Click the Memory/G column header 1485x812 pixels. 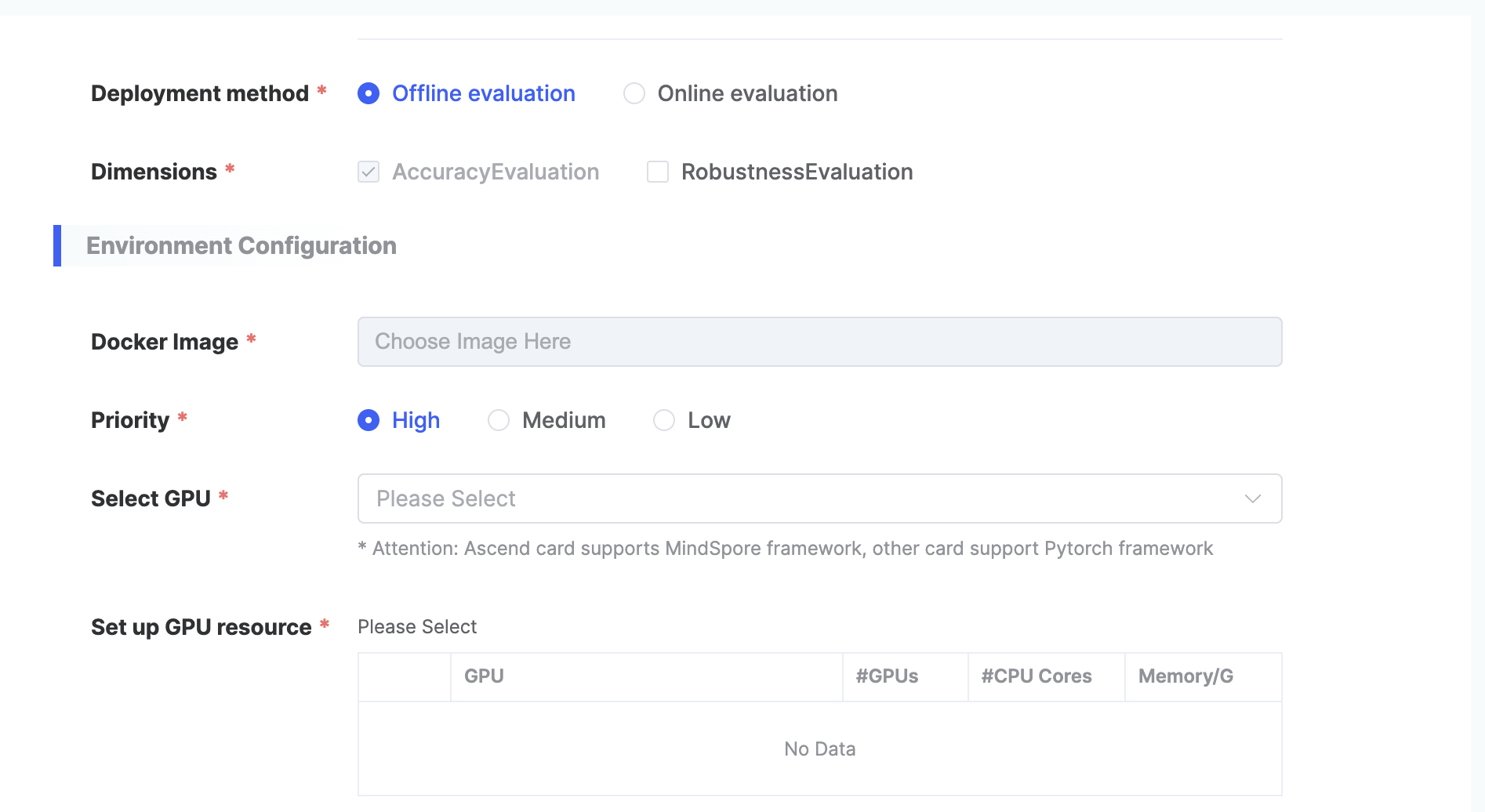[x=1185, y=676]
